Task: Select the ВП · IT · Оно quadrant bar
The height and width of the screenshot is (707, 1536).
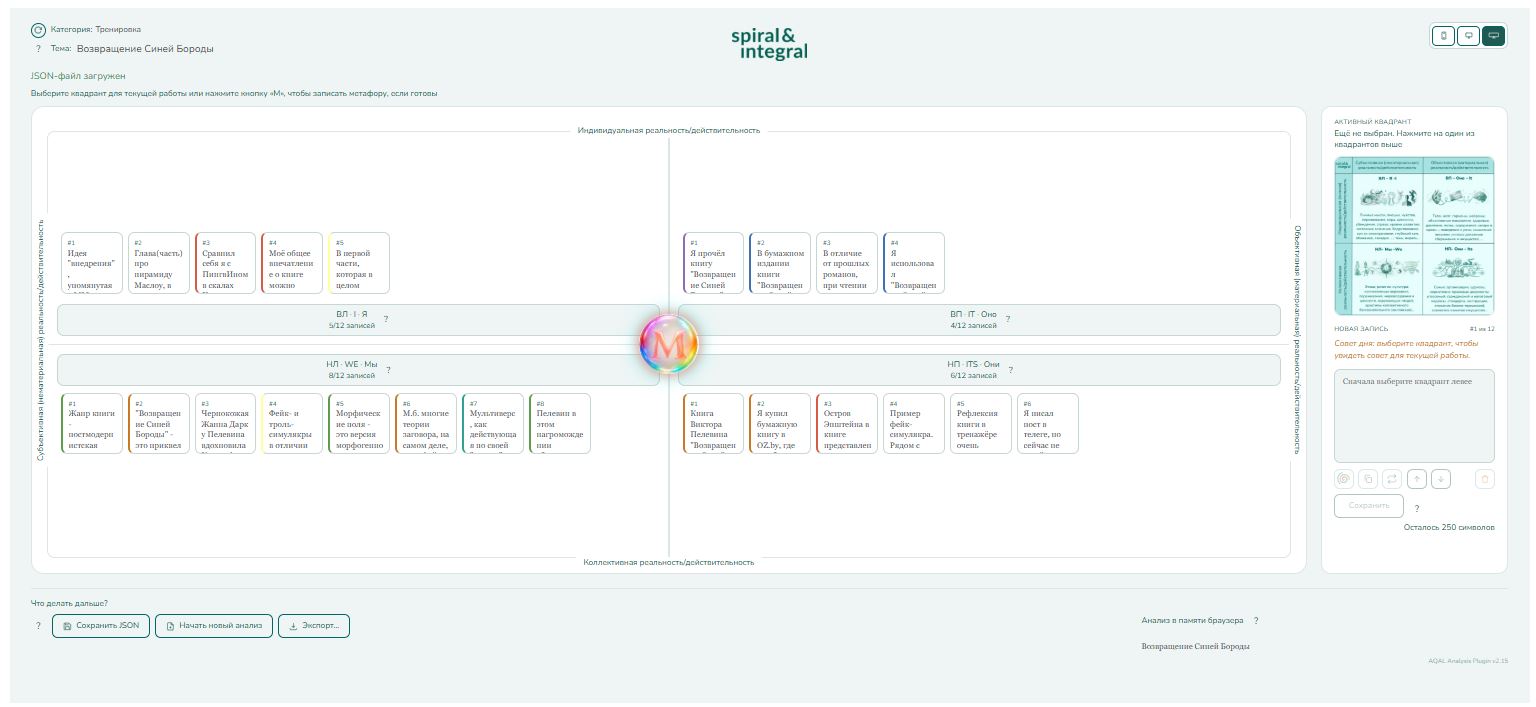Action: pyautogui.click(x=979, y=320)
